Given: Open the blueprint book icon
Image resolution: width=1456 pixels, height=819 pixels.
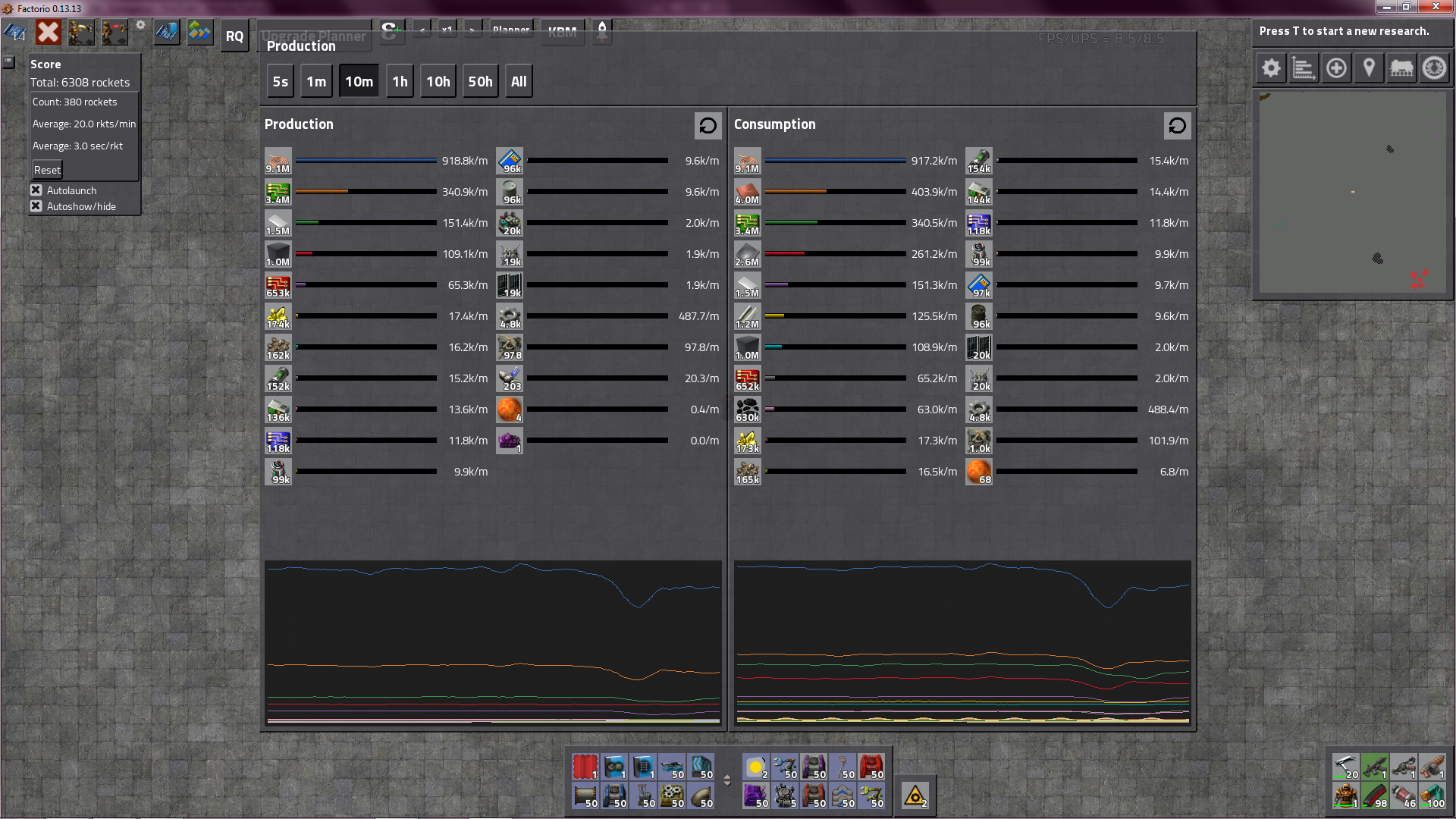Looking at the screenshot, I should 166,33.
